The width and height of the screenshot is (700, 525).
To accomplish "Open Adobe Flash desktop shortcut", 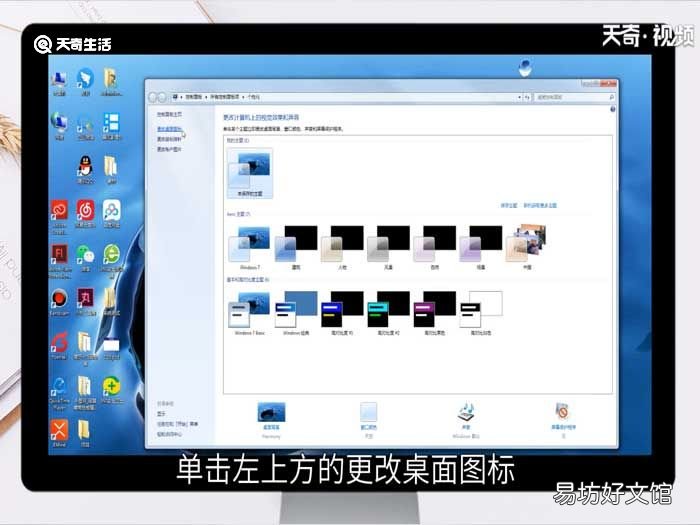I will 60,261.
